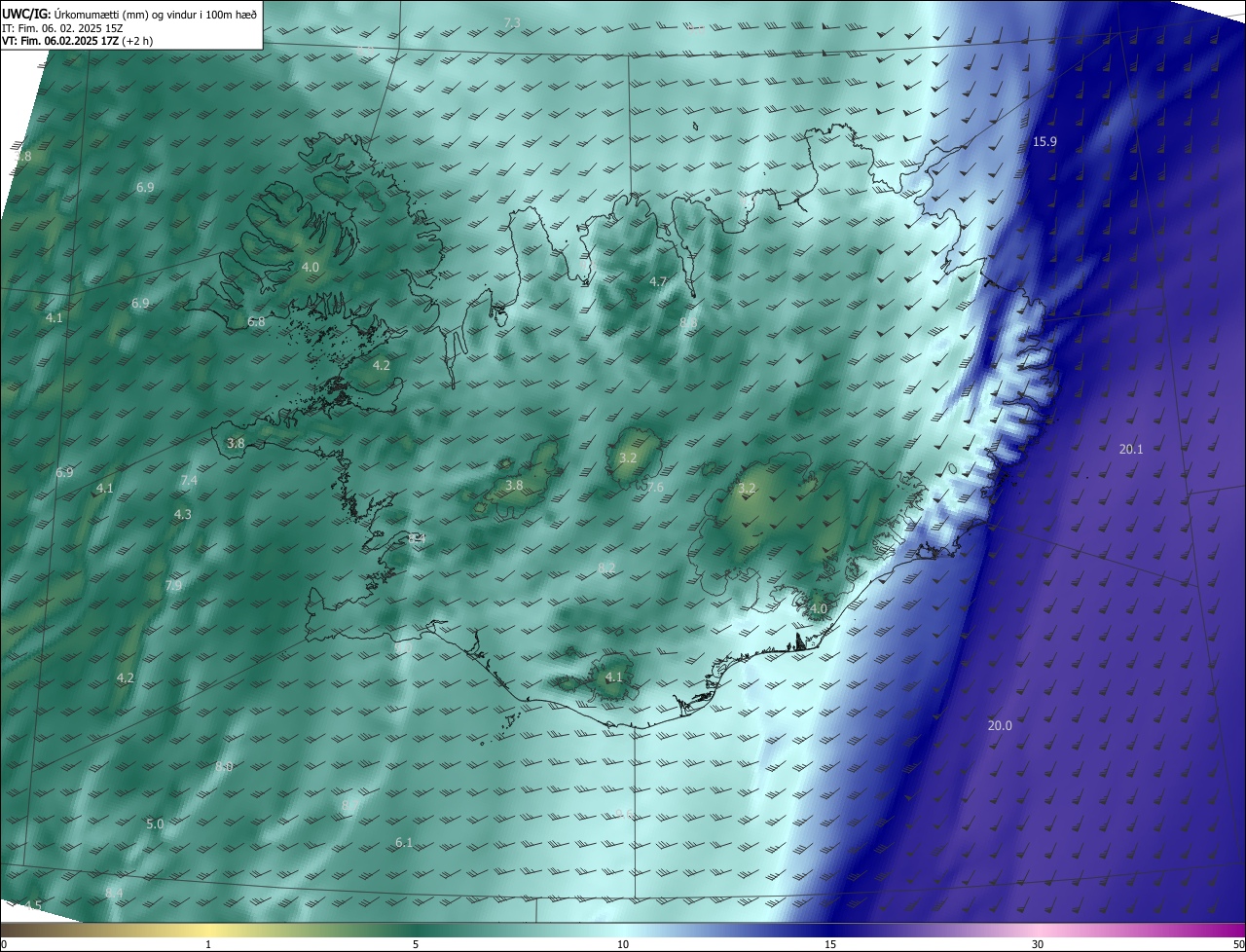Click the 7.9 value label
The height and width of the screenshot is (952, 1246).
pyautogui.click(x=173, y=586)
